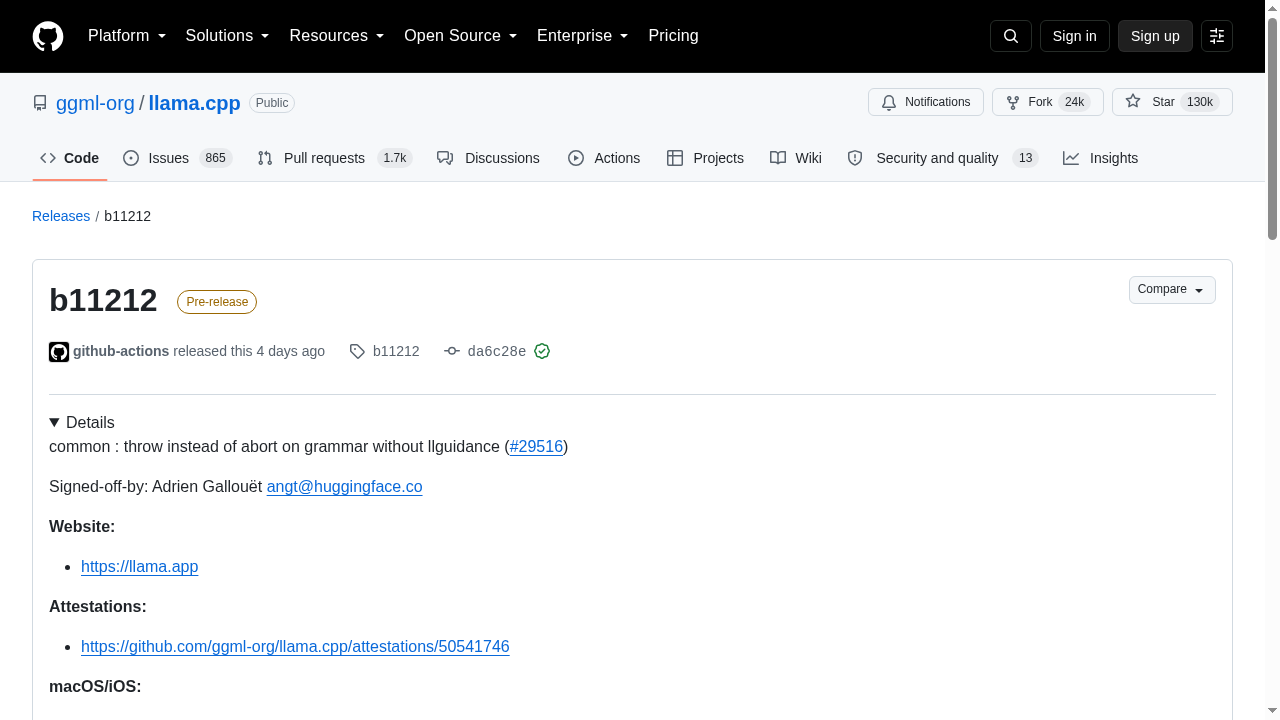Go back to Releases breadcrumb
Image resolution: width=1280 pixels, height=720 pixels.
tap(61, 216)
